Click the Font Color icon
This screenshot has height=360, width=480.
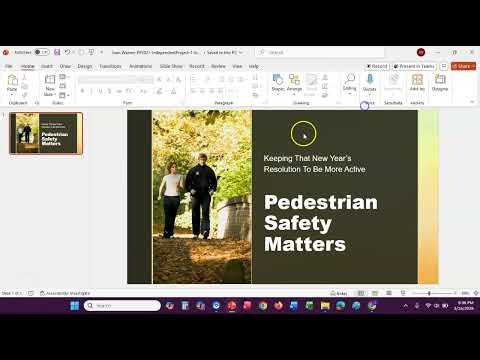point(173,91)
